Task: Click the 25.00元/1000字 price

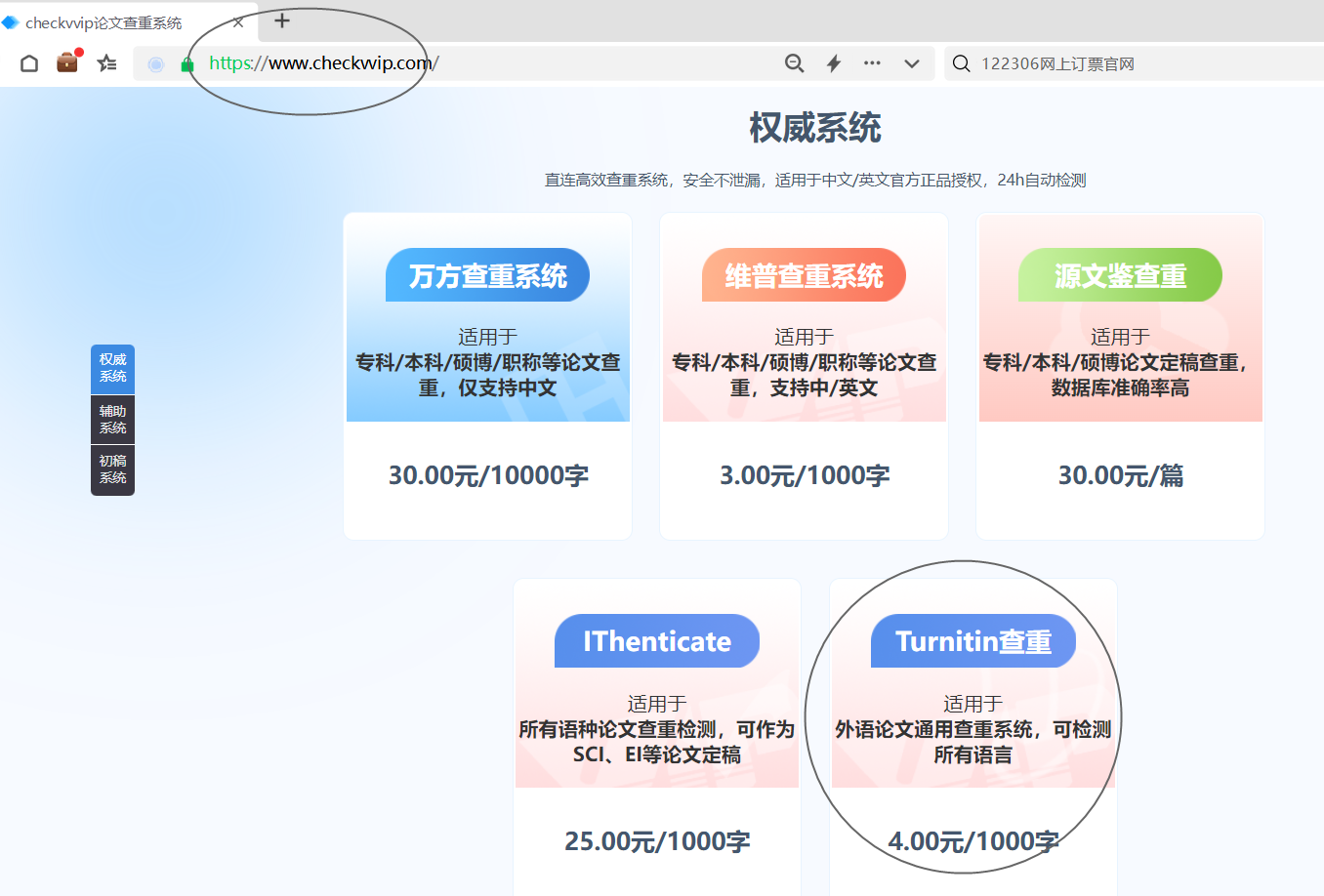Action: (x=657, y=841)
